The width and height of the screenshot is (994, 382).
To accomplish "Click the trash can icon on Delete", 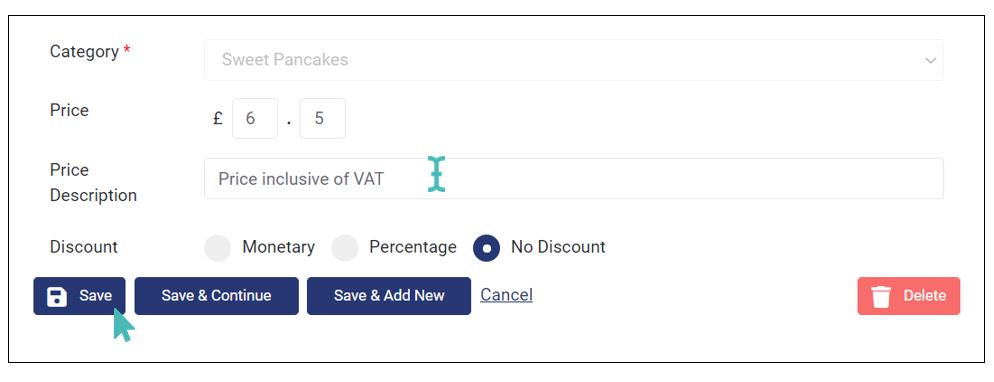I will 881,296.
